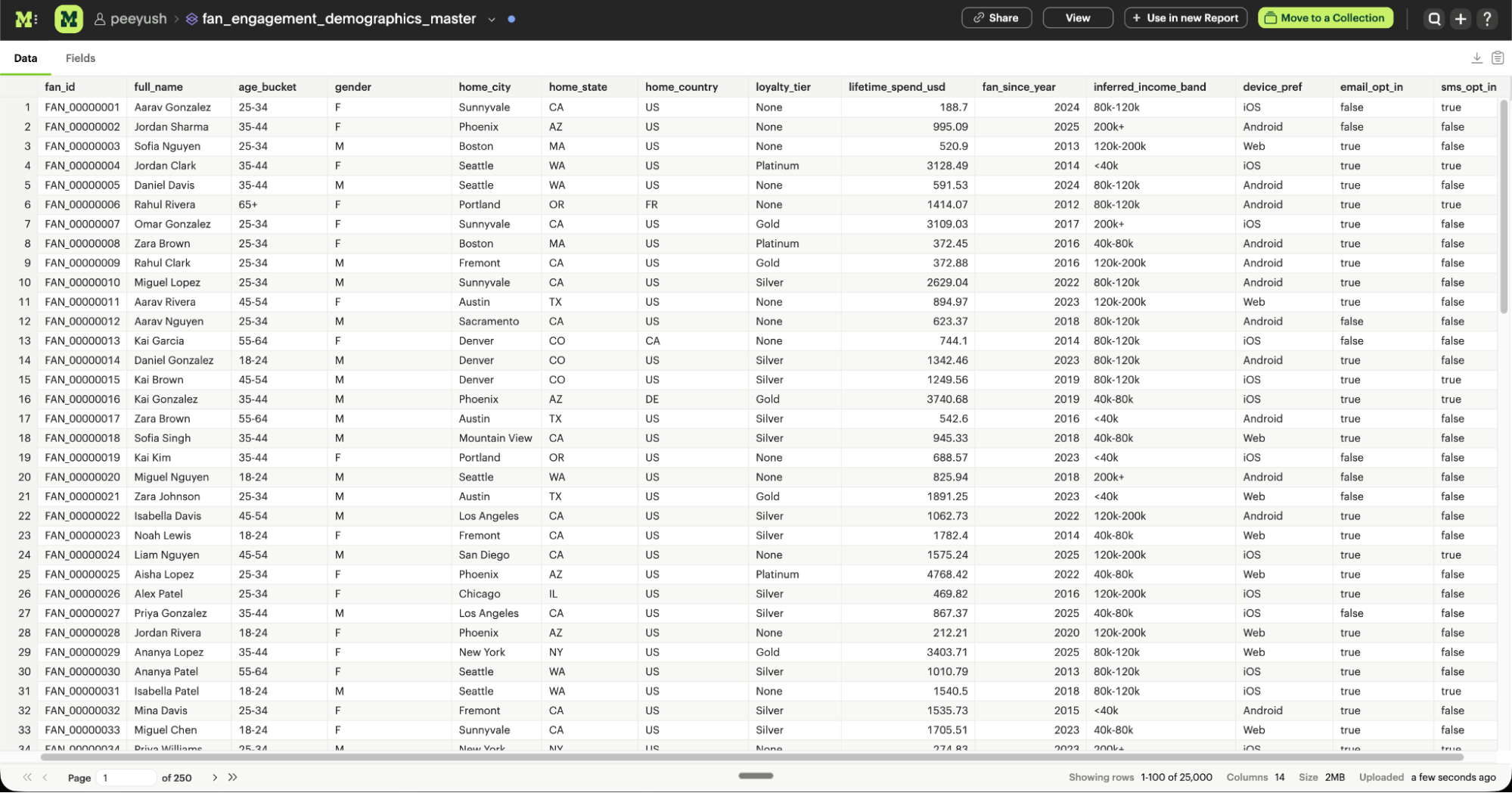The width and height of the screenshot is (1512, 793).
Task: Open help using the question mark icon
Action: pyautogui.click(x=1487, y=18)
